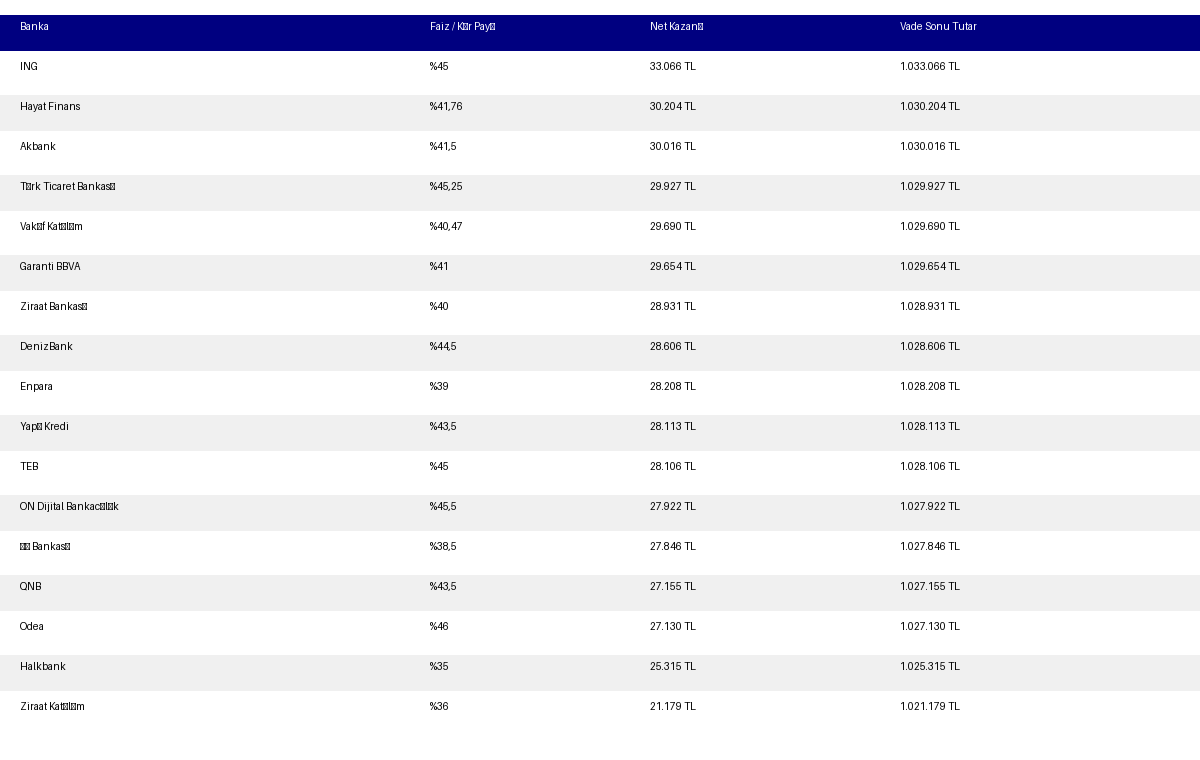Click net gain 21.179 TL

pos(673,707)
